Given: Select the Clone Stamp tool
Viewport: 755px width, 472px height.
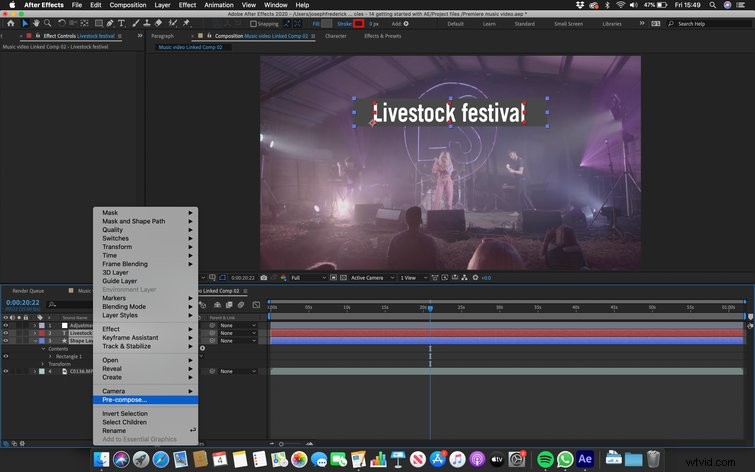Looking at the screenshot, I should tap(147, 23).
